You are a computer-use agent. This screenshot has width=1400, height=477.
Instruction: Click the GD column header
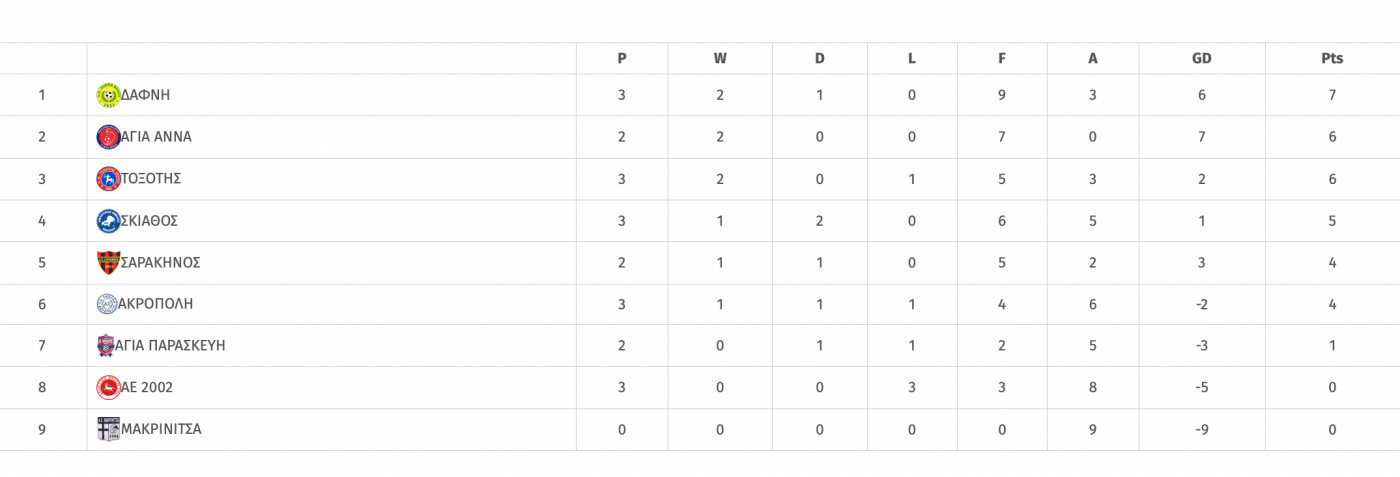click(x=1202, y=58)
